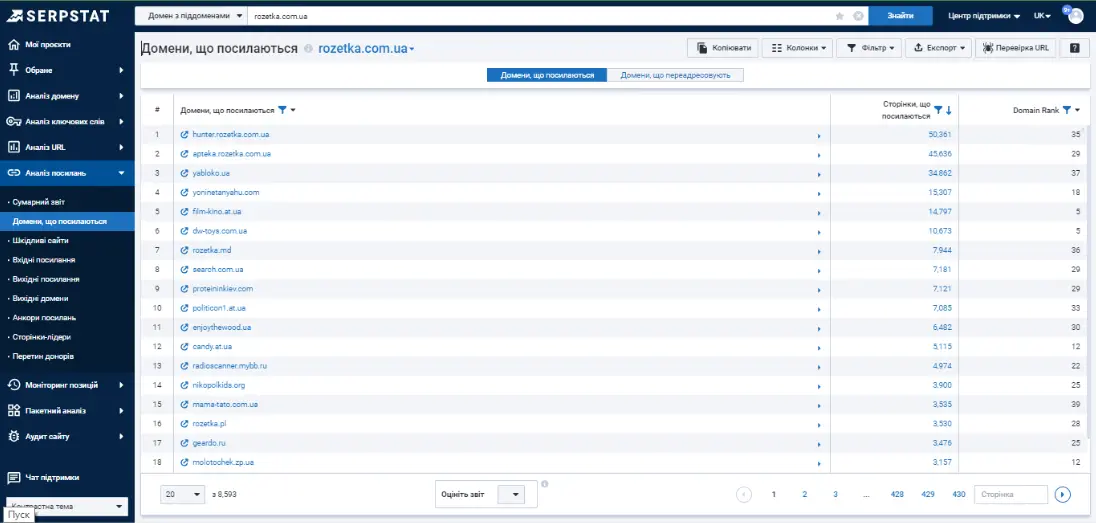
Task: Switch to Домени, що переадресовують tab
Action: coord(675,75)
